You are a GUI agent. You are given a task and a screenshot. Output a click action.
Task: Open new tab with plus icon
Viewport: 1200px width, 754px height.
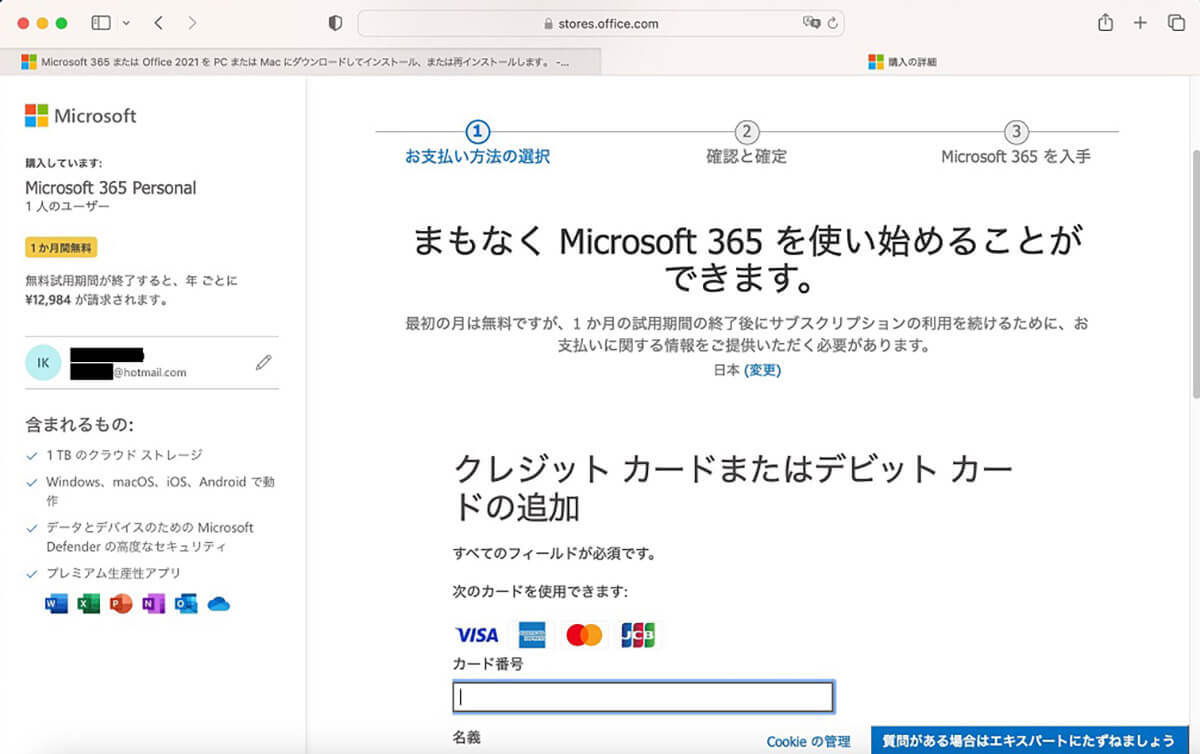(1140, 22)
